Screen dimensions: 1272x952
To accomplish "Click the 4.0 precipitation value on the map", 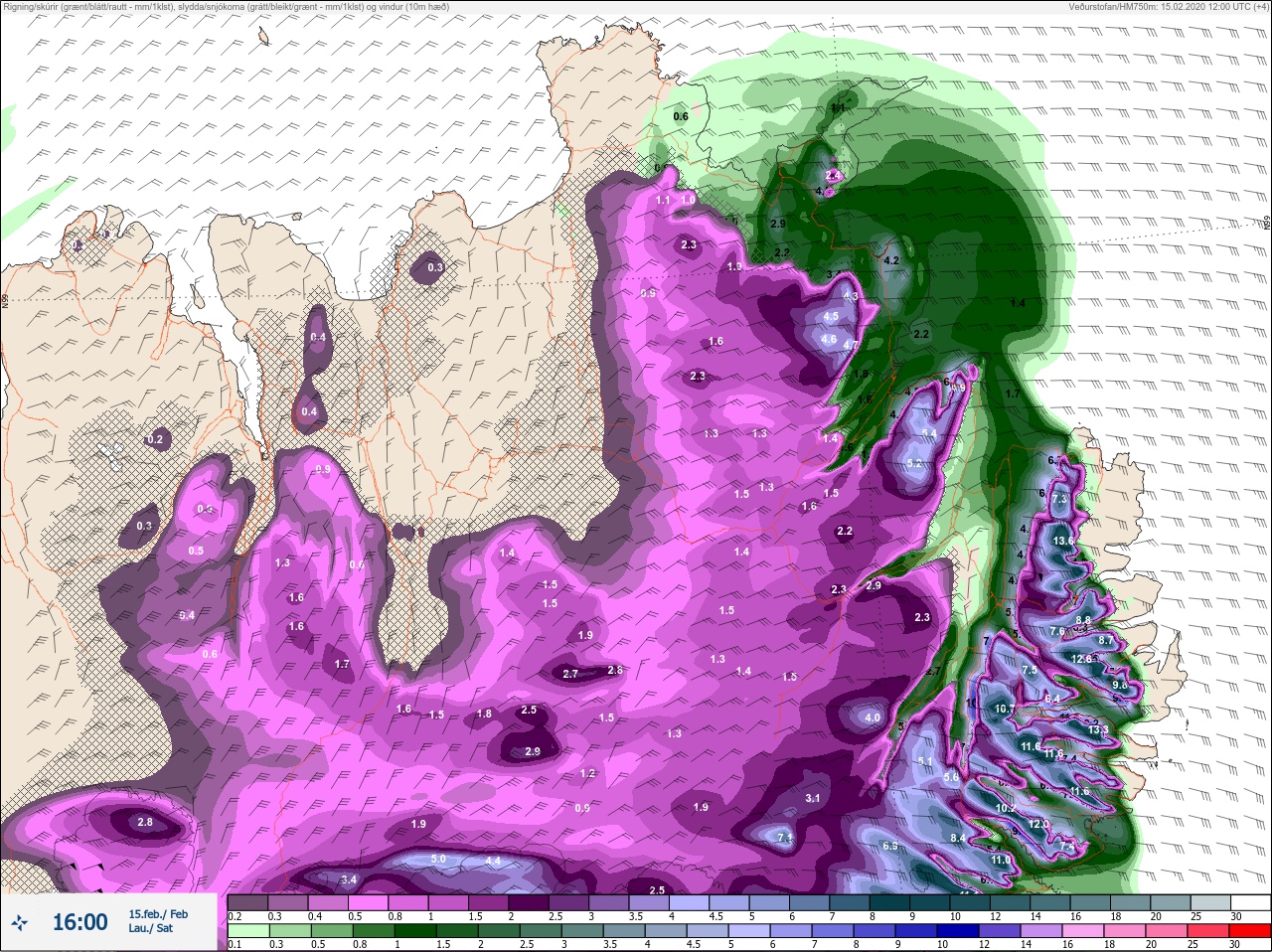I will (x=873, y=717).
